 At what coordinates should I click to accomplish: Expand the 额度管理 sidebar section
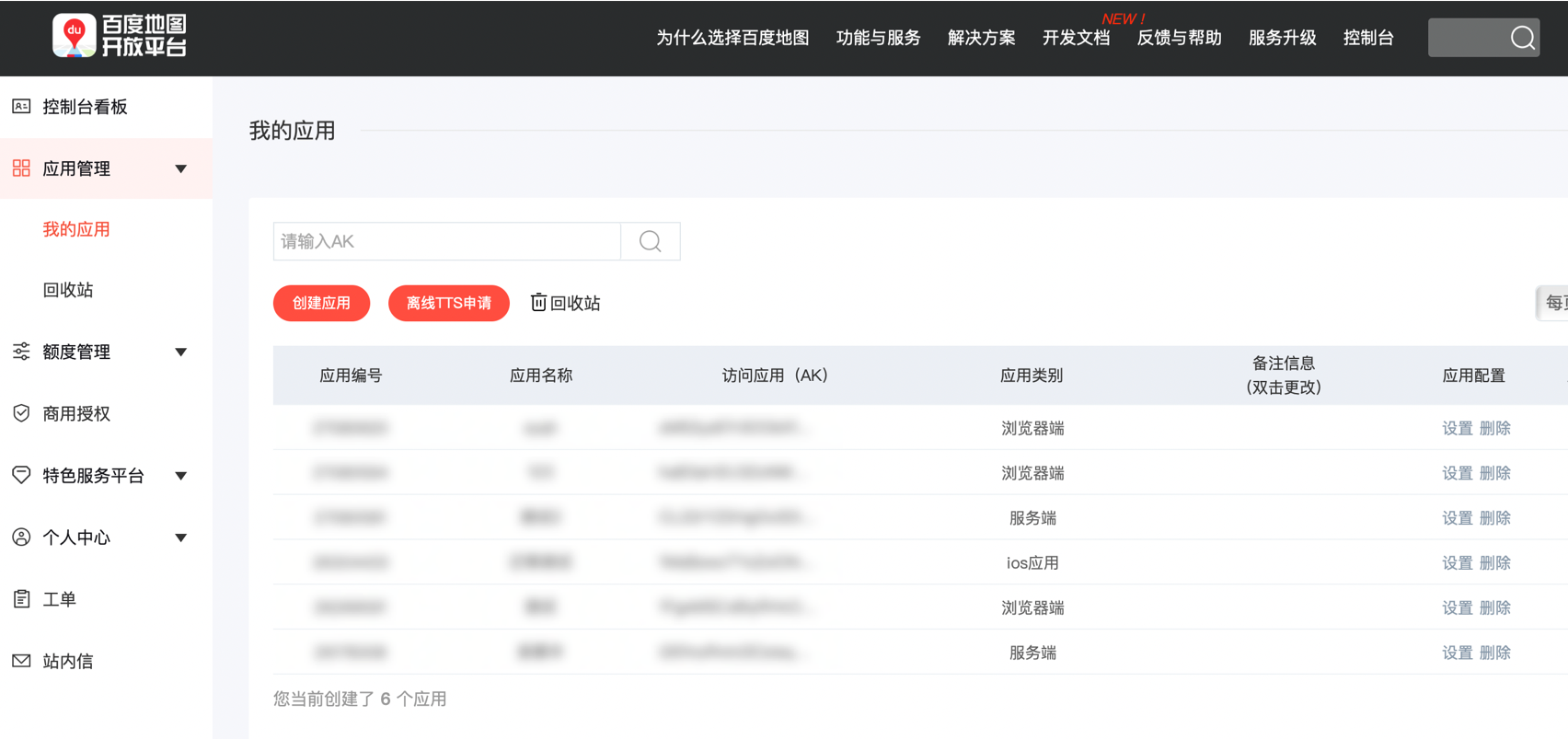[x=180, y=352]
